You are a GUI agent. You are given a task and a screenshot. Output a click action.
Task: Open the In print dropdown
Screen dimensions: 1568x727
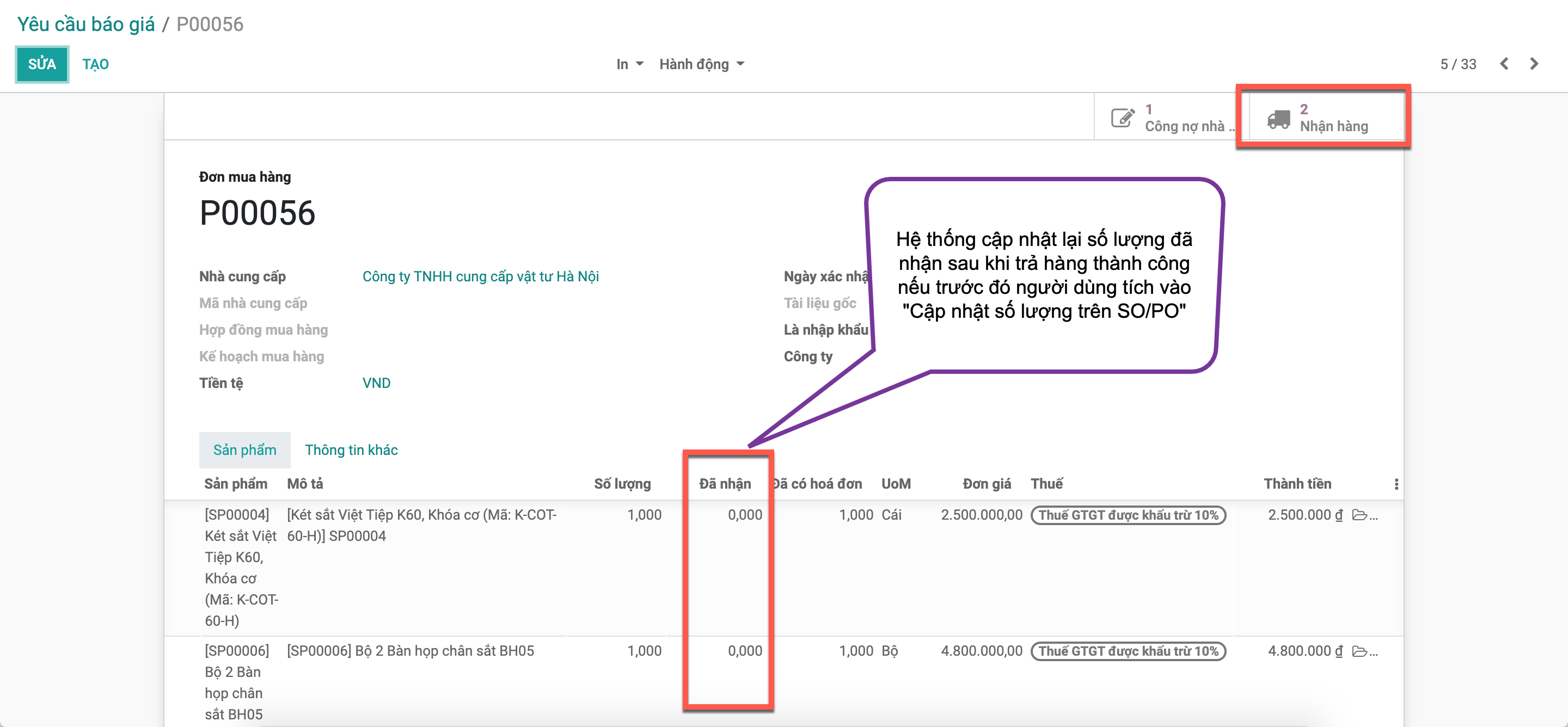(x=629, y=64)
